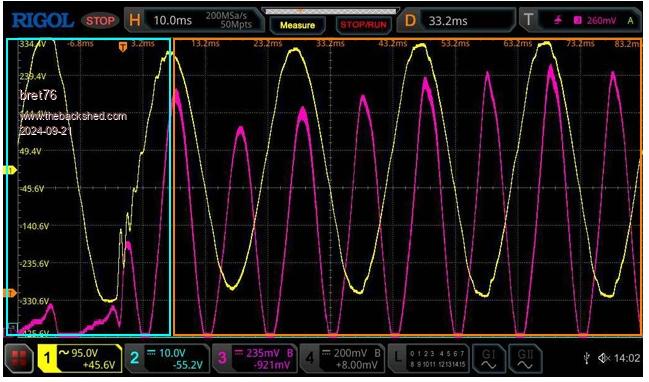The height and width of the screenshot is (382, 649).
Task: Tap the speaker mute icon
Action: pos(604,358)
